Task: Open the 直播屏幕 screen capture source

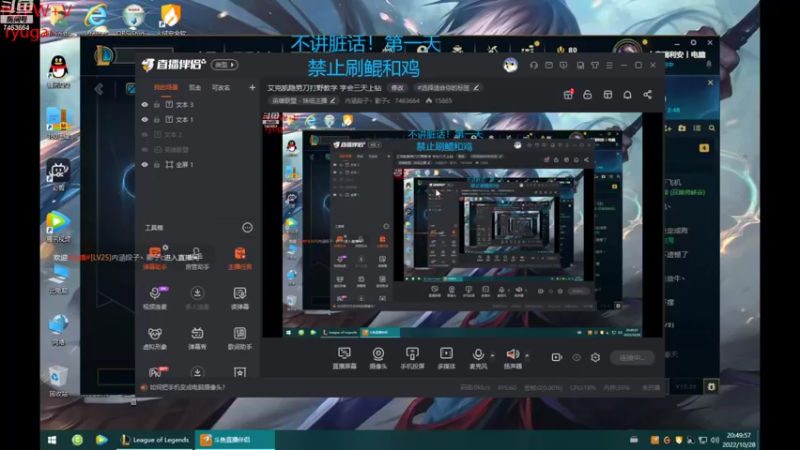Action: pos(344,358)
